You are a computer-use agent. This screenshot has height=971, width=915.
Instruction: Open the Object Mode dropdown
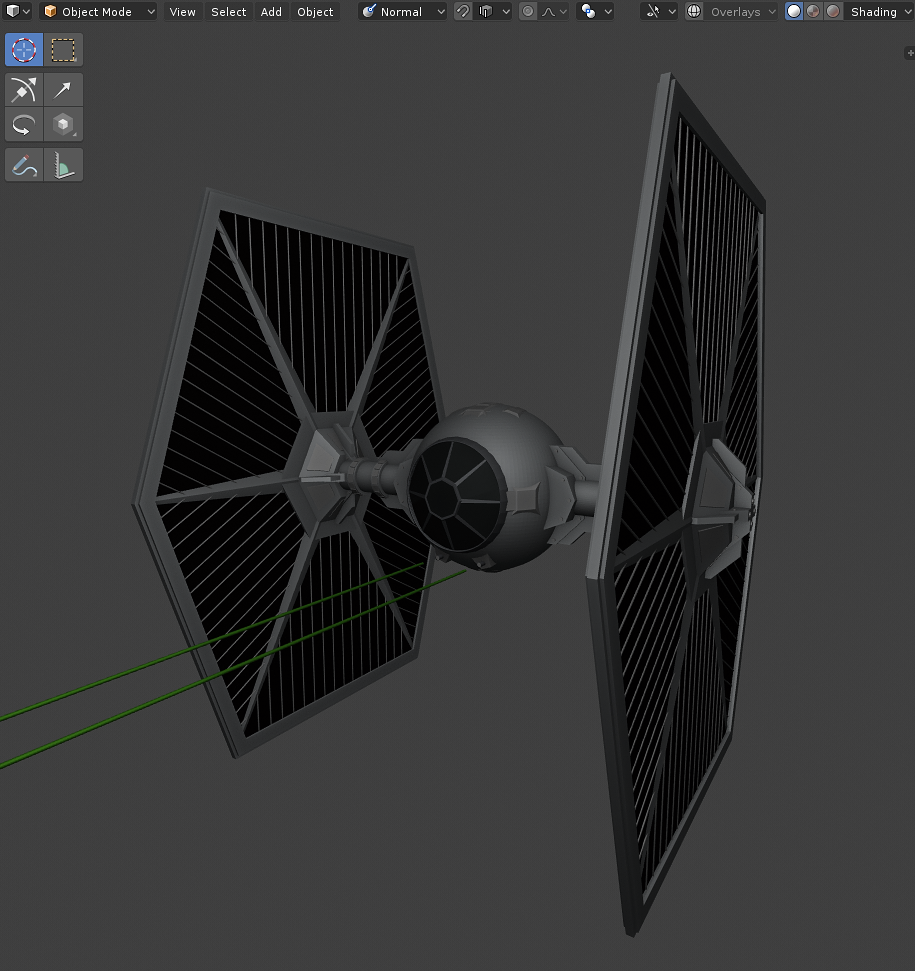pos(98,11)
